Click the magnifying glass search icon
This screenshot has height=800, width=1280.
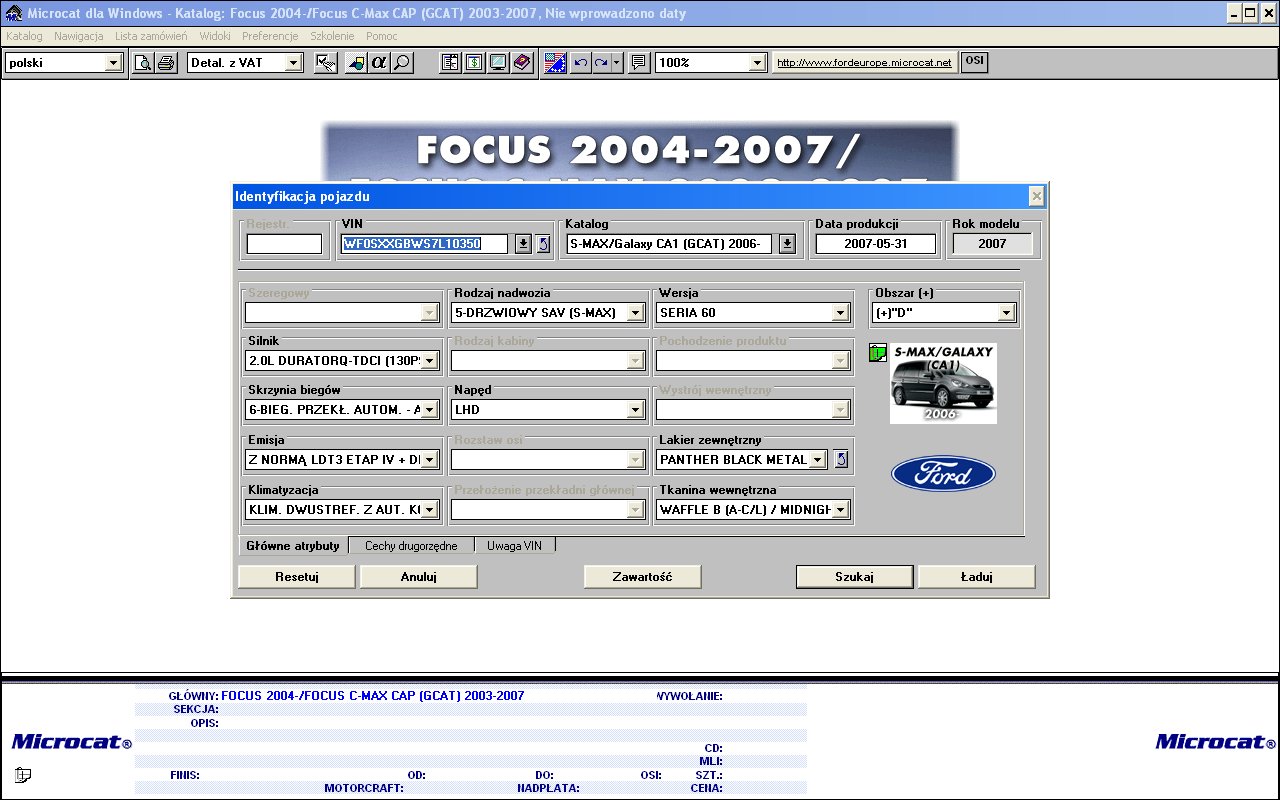point(402,63)
